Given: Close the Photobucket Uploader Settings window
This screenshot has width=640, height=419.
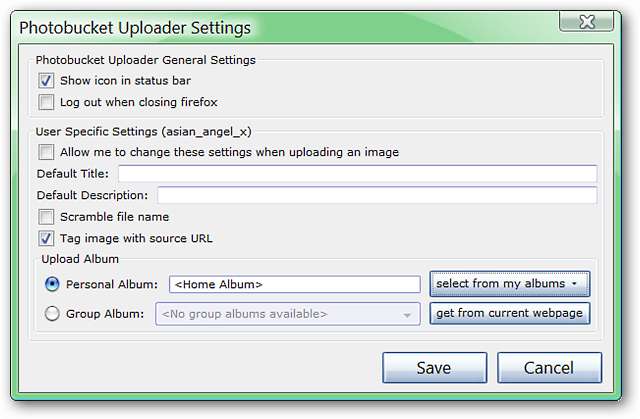Looking at the screenshot, I should click(x=598, y=20).
